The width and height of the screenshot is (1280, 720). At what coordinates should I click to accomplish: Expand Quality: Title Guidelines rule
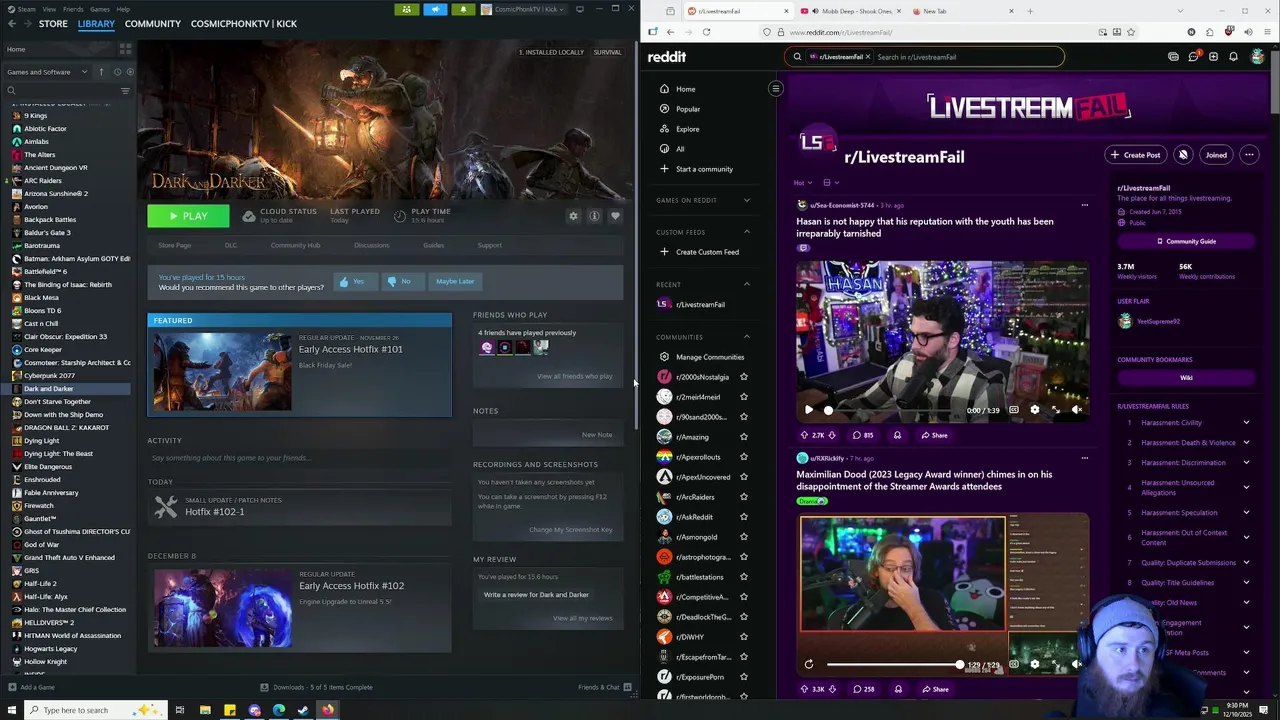click(x=1246, y=583)
